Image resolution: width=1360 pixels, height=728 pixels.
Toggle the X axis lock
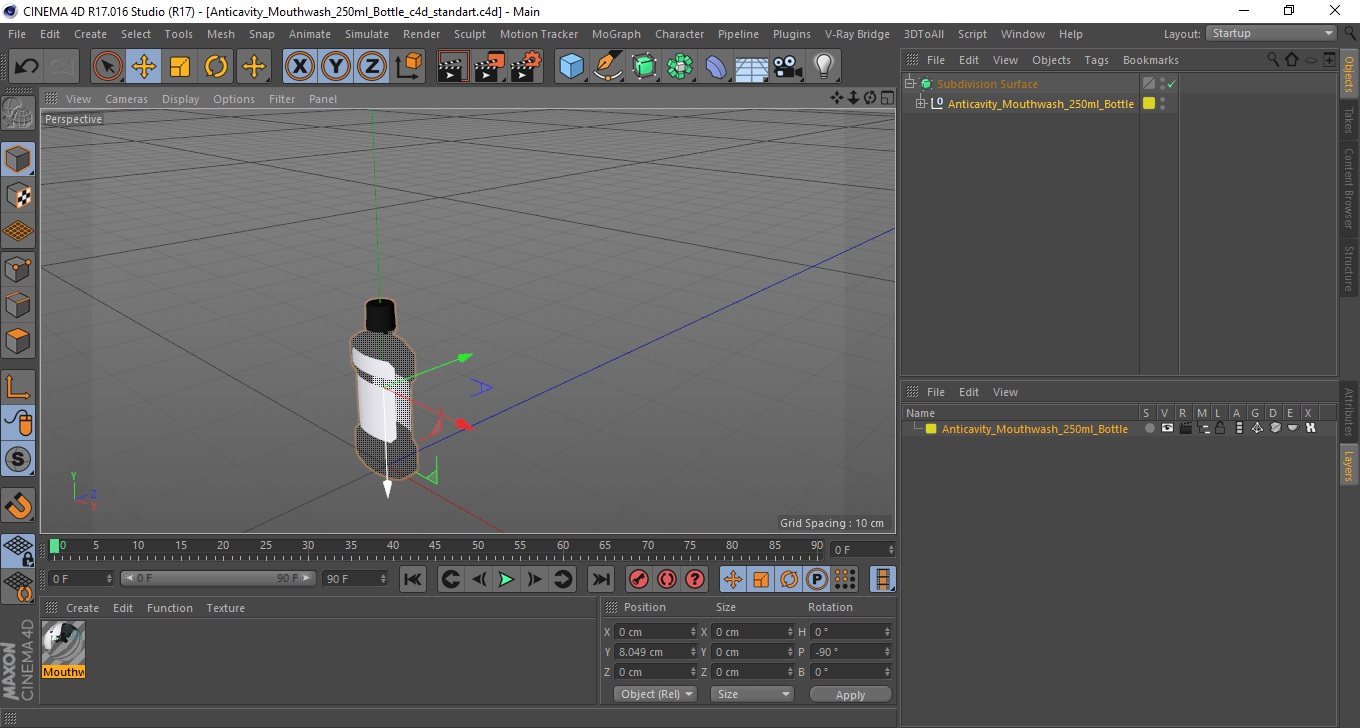pyautogui.click(x=300, y=67)
